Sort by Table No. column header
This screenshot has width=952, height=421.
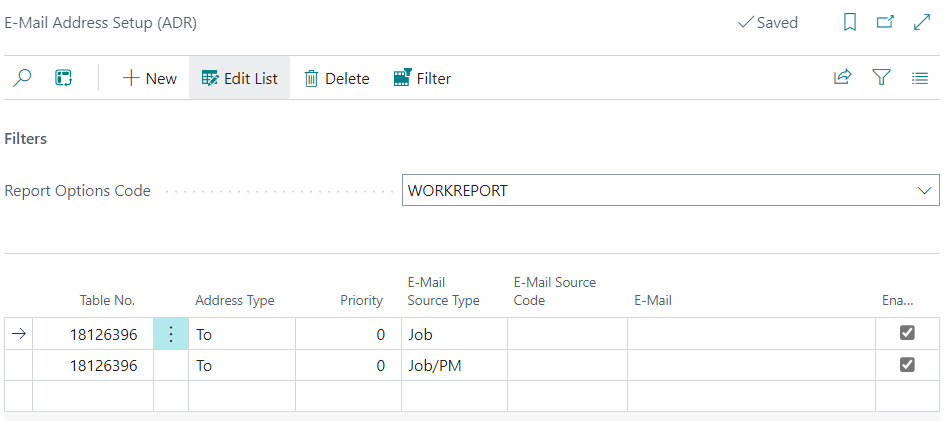107,300
